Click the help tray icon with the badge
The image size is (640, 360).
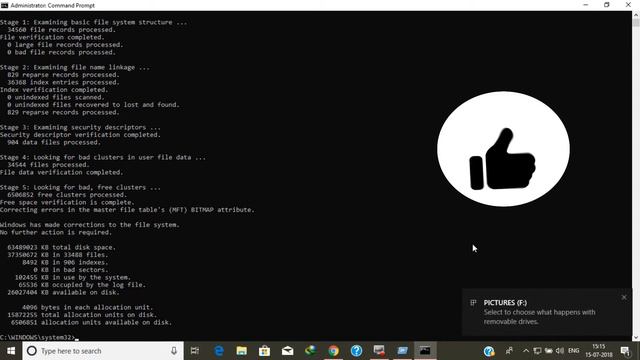pyautogui.click(x=489, y=351)
